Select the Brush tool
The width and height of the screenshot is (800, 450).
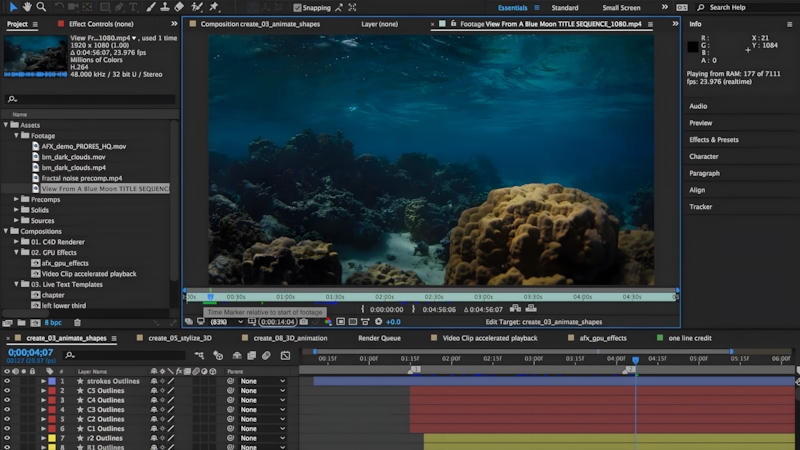[x=151, y=7]
